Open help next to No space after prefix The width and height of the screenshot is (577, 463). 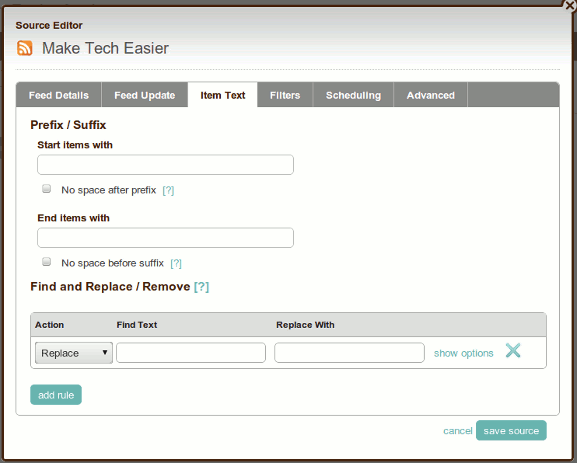(x=168, y=190)
